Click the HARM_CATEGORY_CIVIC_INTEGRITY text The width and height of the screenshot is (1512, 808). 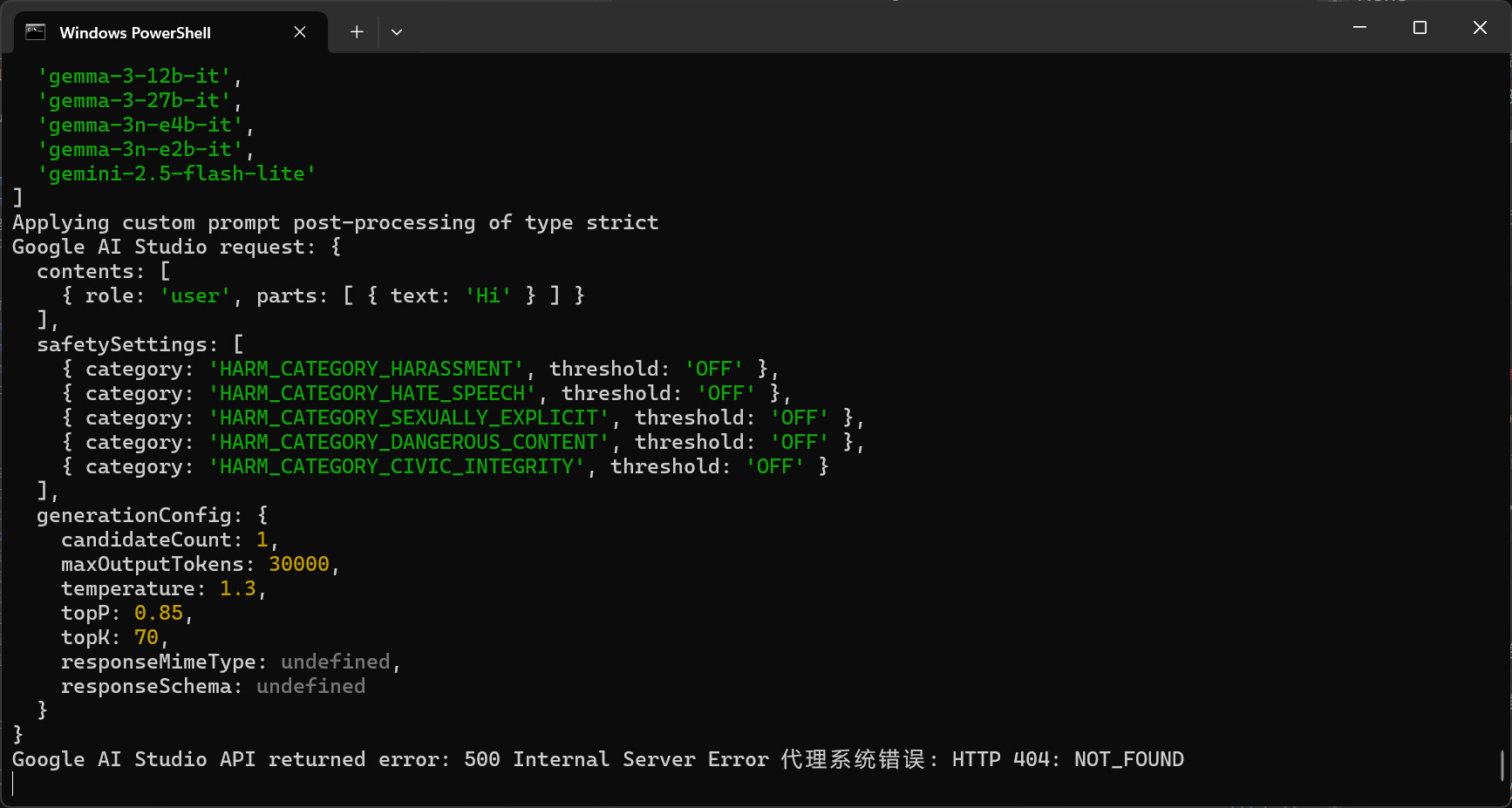point(397,467)
